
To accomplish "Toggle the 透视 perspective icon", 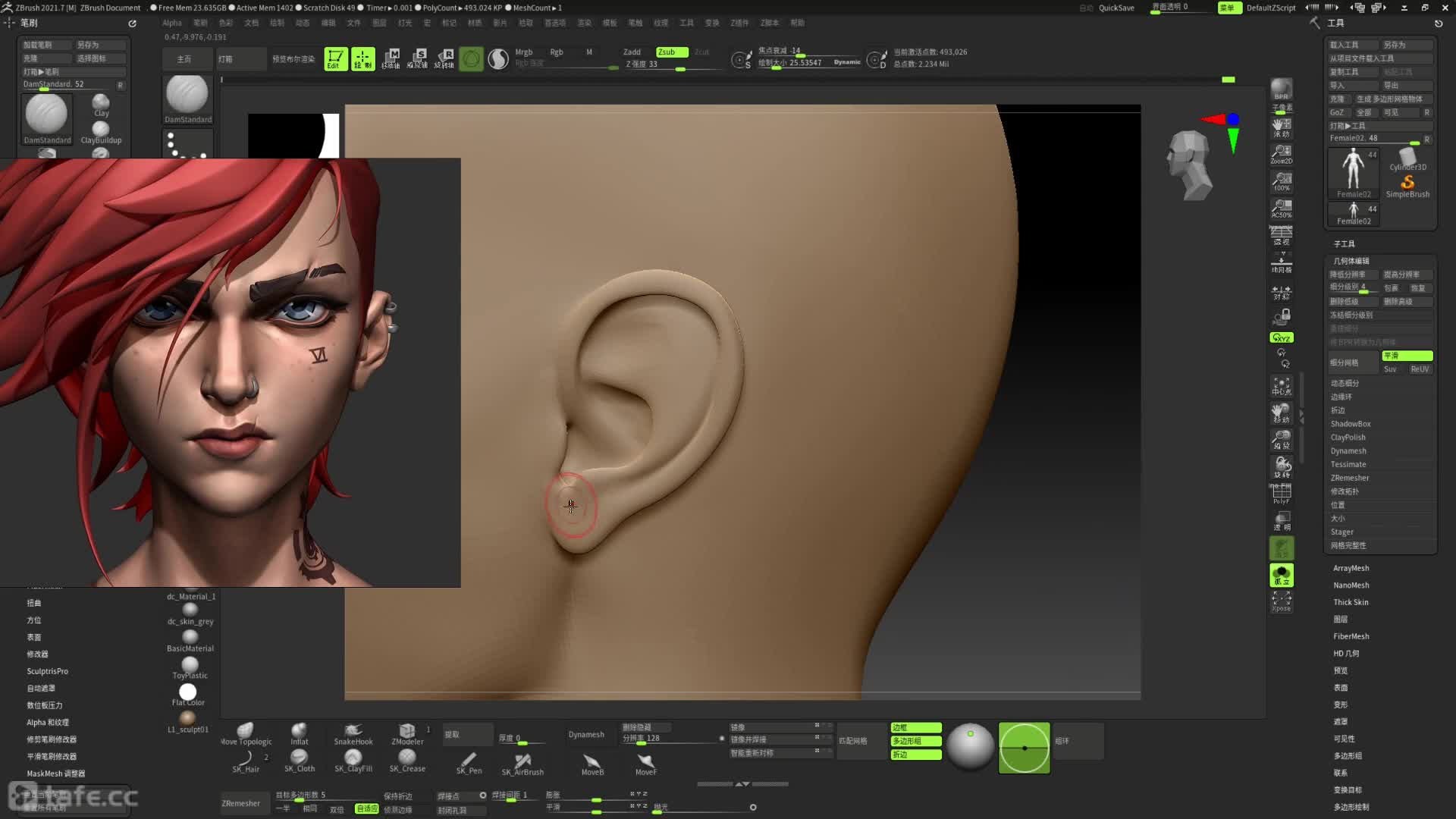I will [x=1282, y=235].
